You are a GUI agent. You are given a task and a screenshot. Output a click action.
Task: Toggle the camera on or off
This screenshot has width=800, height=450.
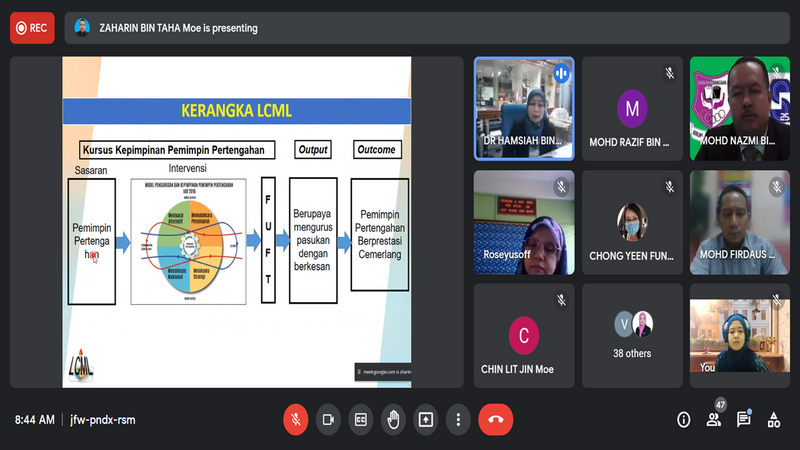pos(327,420)
